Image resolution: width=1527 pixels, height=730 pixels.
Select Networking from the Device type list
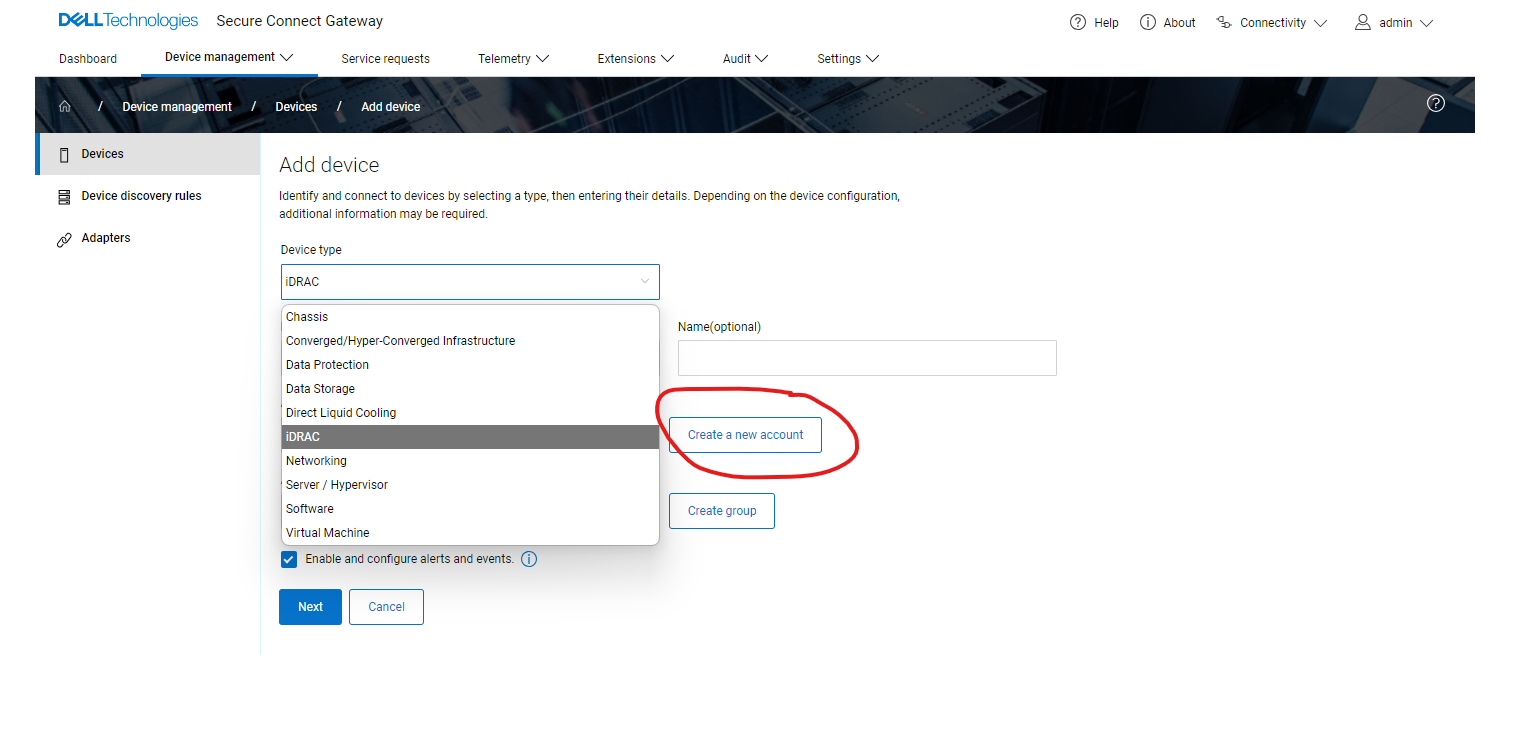(316, 460)
